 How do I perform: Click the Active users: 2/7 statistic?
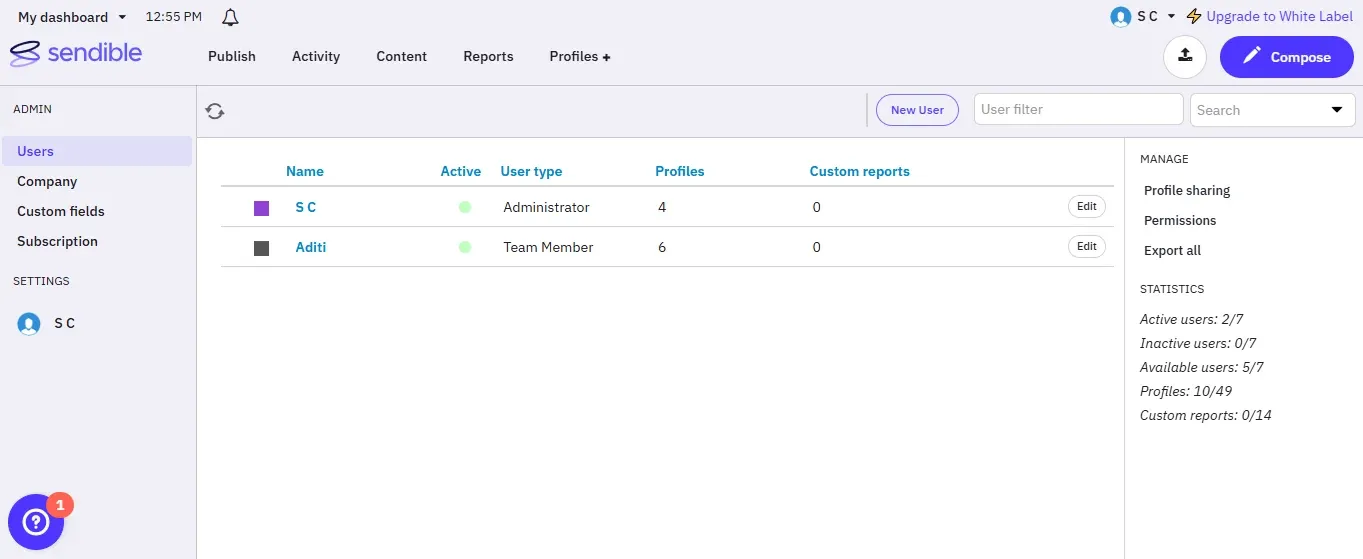(x=1192, y=319)
